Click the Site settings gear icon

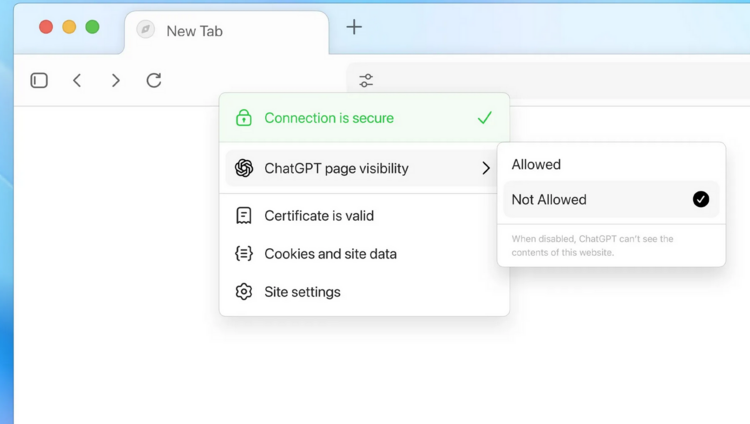pyautogui.click(x=244, y=292)
